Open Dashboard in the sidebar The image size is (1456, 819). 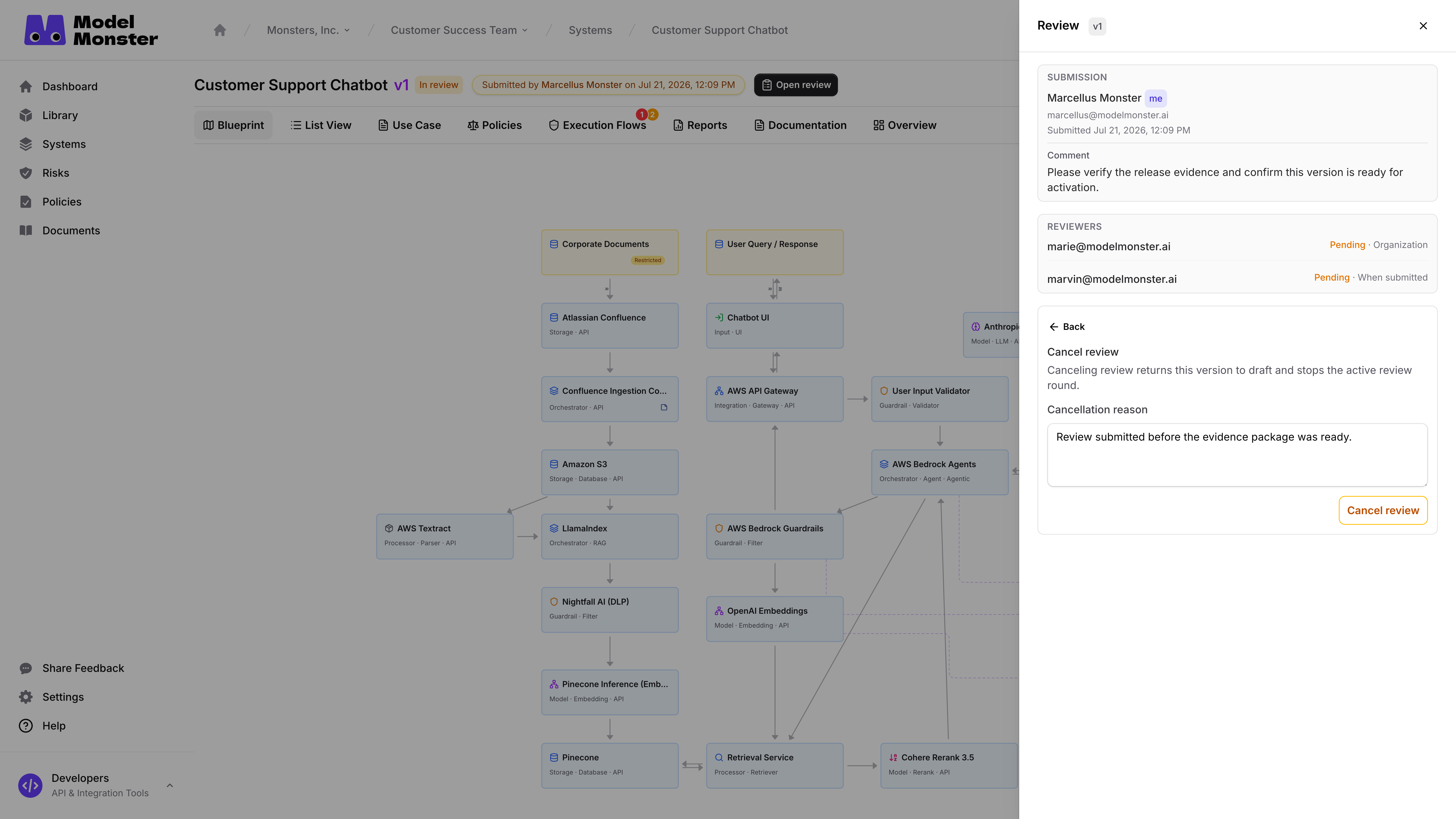70,86
